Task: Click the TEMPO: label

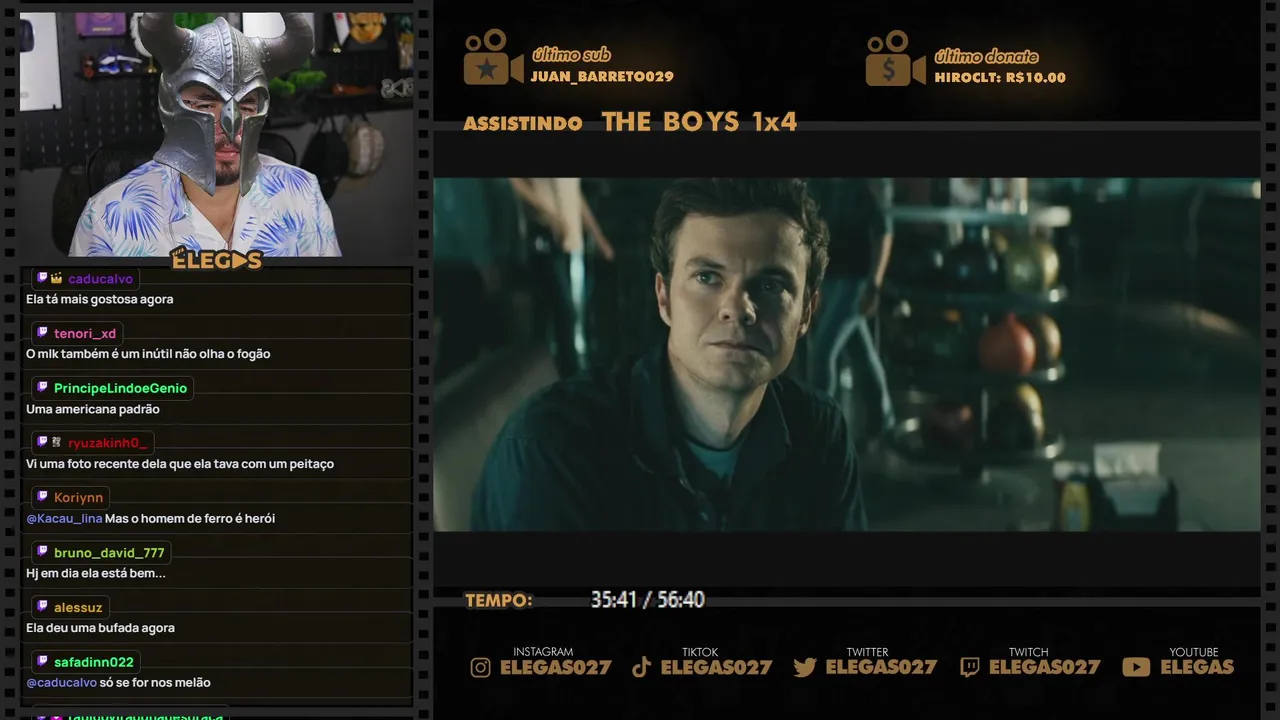Action: click(499, 601)
